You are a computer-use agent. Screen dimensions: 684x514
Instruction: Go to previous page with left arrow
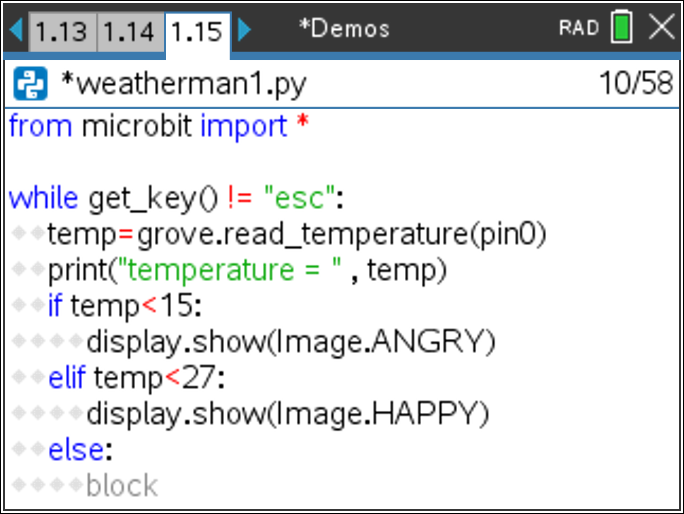[x=16, y=30]
